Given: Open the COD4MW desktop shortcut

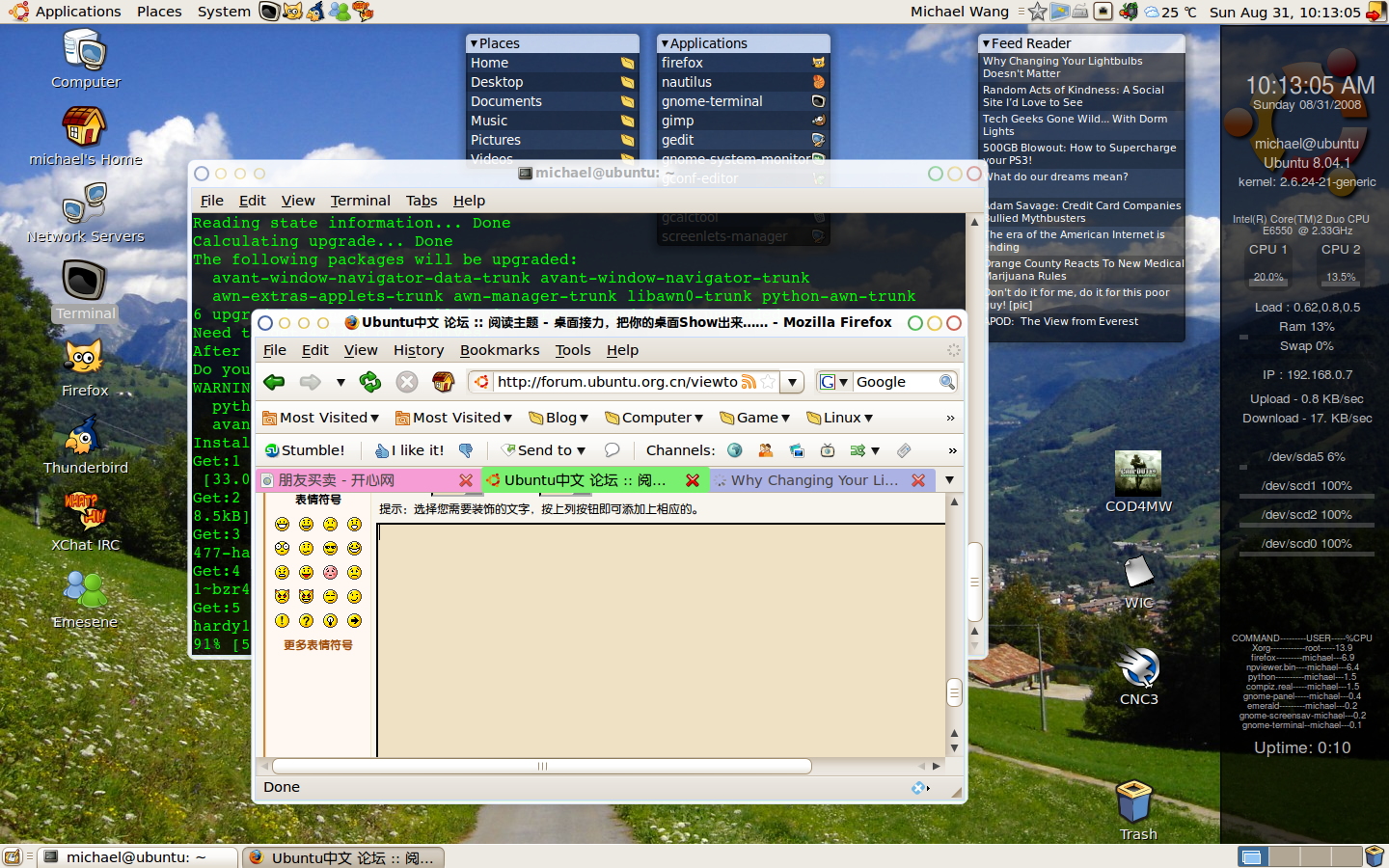Looking at the screenshot, I should [x=1138, y=482].
